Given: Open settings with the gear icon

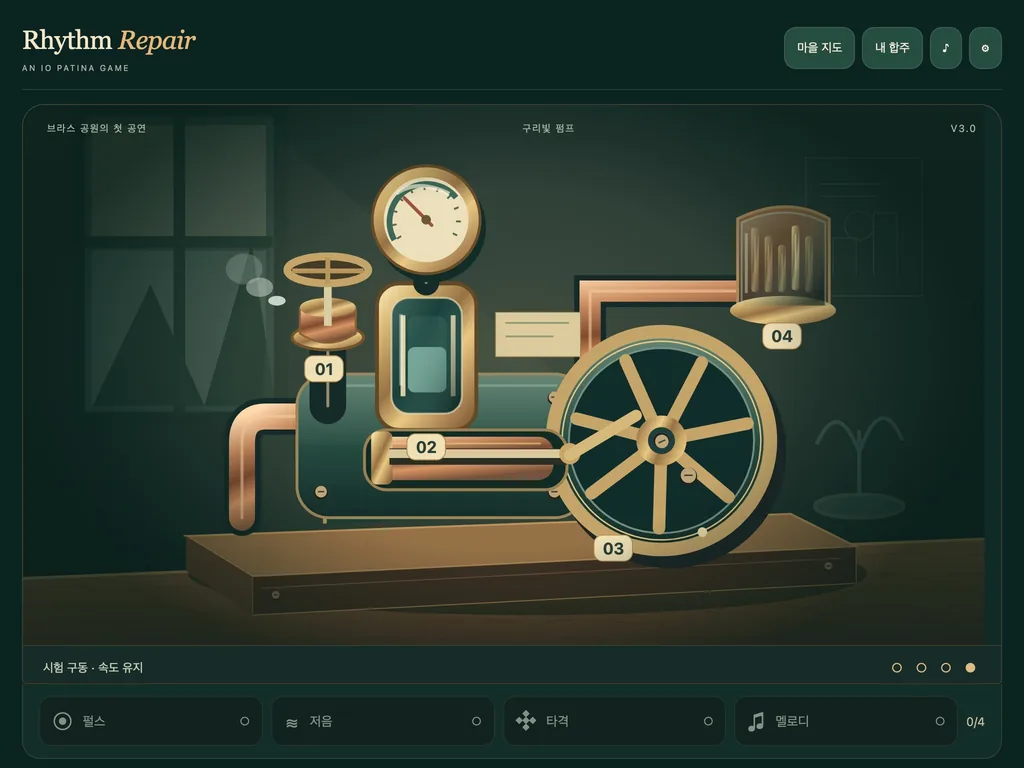Looking at the screenshot, I should pos(985,48).
